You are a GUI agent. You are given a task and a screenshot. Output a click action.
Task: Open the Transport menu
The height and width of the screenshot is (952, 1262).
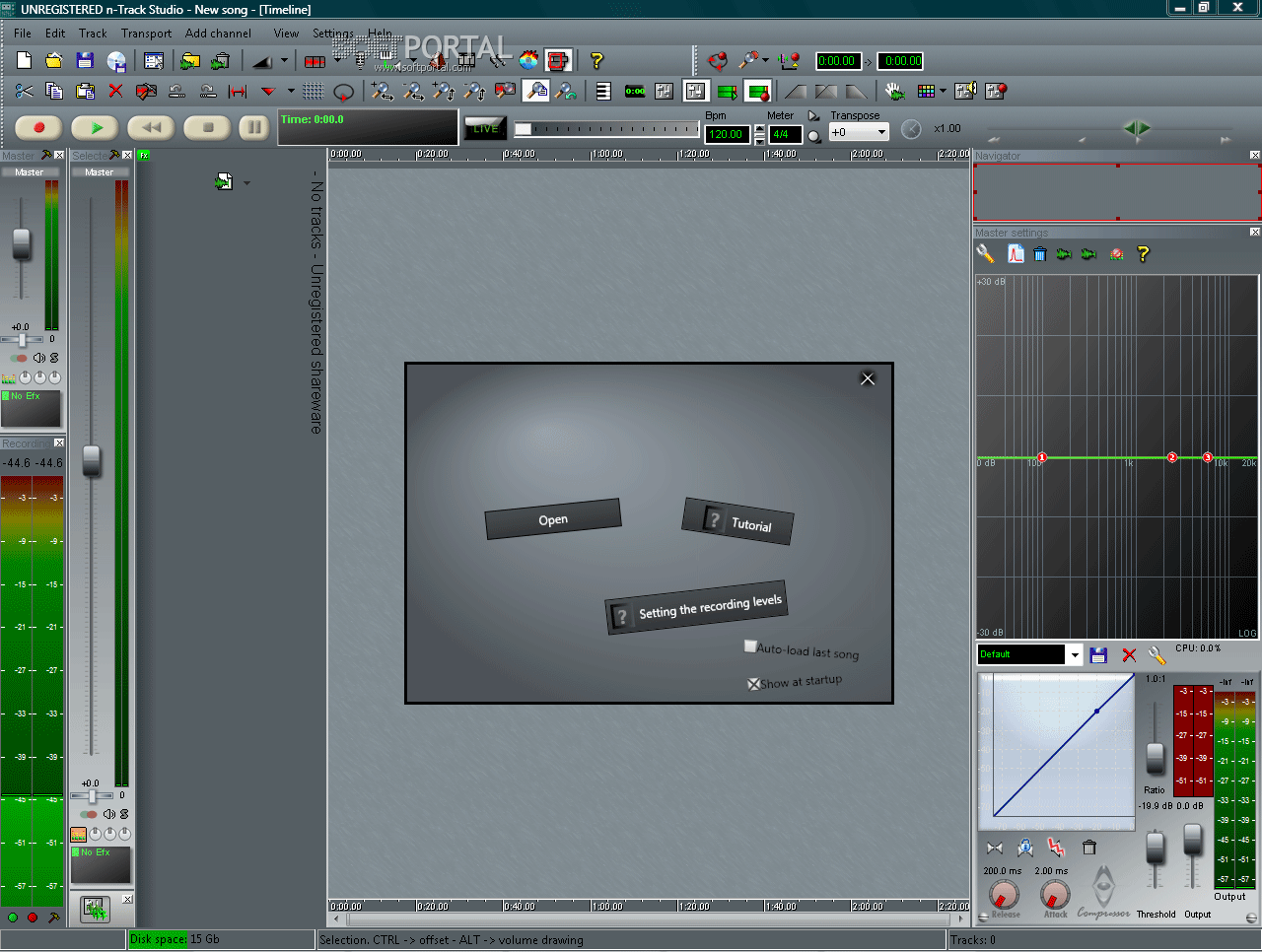tap(147, 34)
